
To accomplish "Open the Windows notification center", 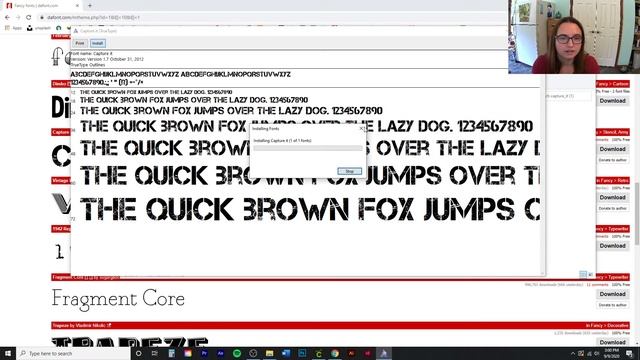I will pyautogui.click(x=629, y=353).
